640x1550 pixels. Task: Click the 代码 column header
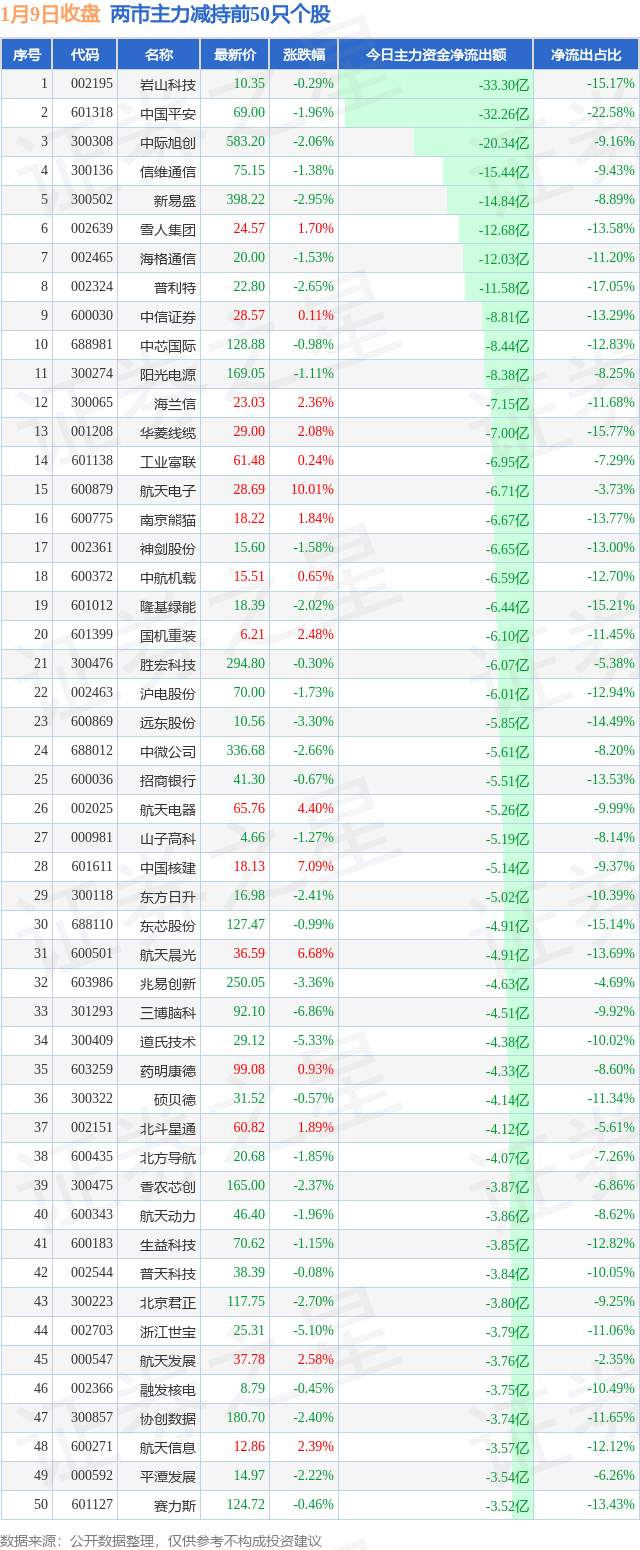tap(86, 55)
